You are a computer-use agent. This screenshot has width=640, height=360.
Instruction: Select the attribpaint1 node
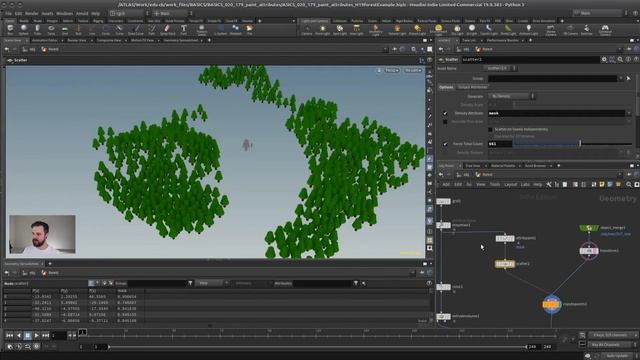pyautogui.click(x=505, y=238)
